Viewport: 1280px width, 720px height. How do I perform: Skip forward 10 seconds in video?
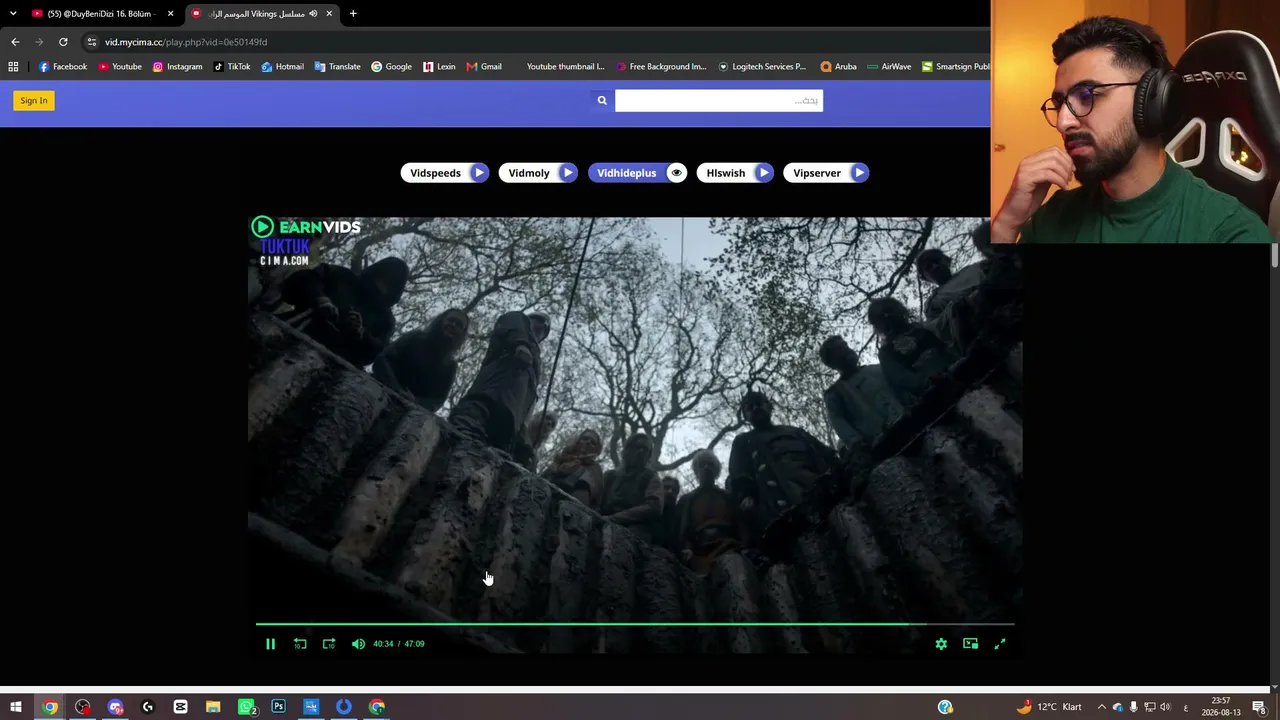329,644
